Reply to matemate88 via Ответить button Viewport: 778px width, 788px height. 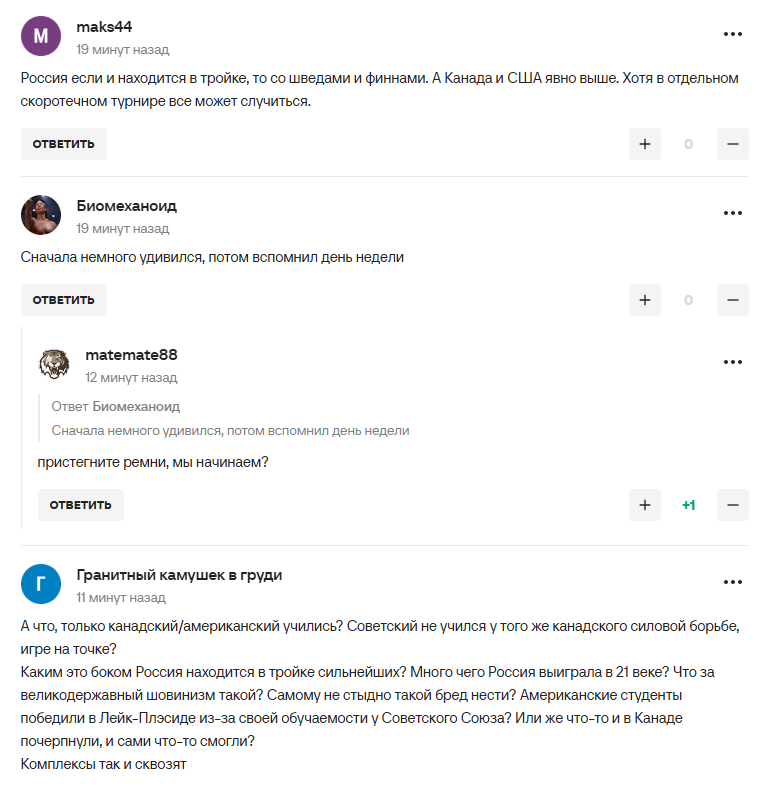(81, 505)
